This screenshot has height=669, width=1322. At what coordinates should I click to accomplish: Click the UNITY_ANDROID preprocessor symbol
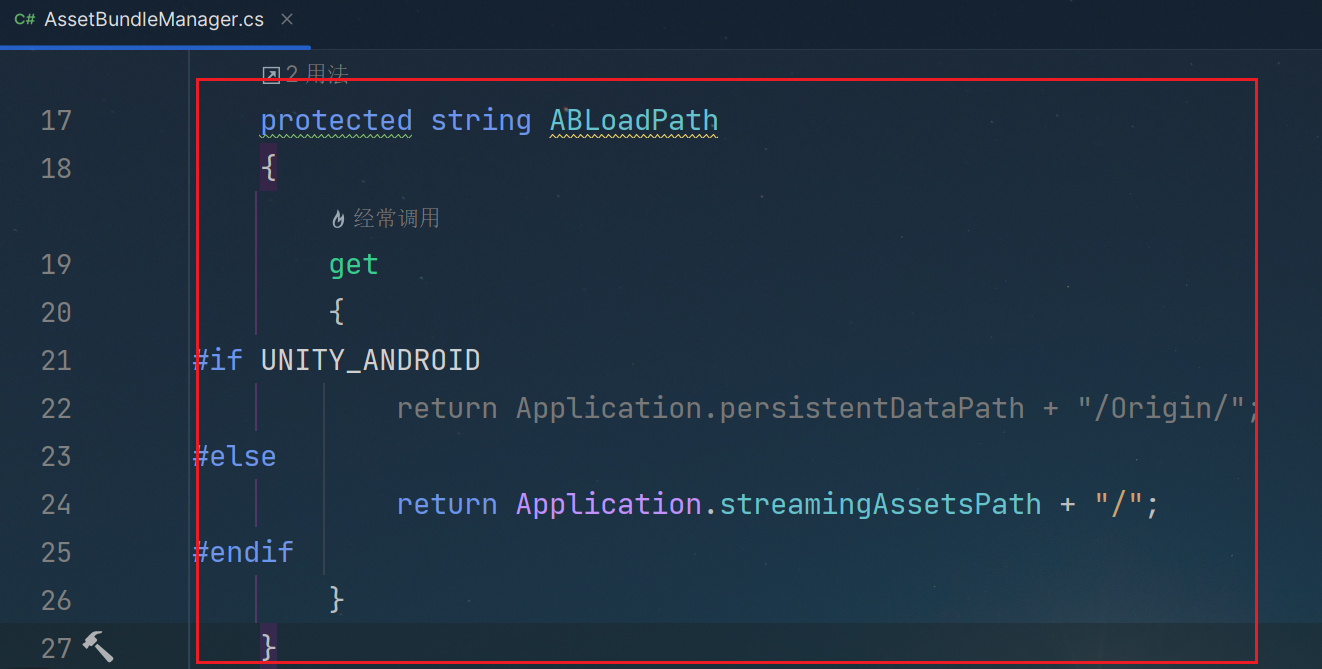point(370,361)
